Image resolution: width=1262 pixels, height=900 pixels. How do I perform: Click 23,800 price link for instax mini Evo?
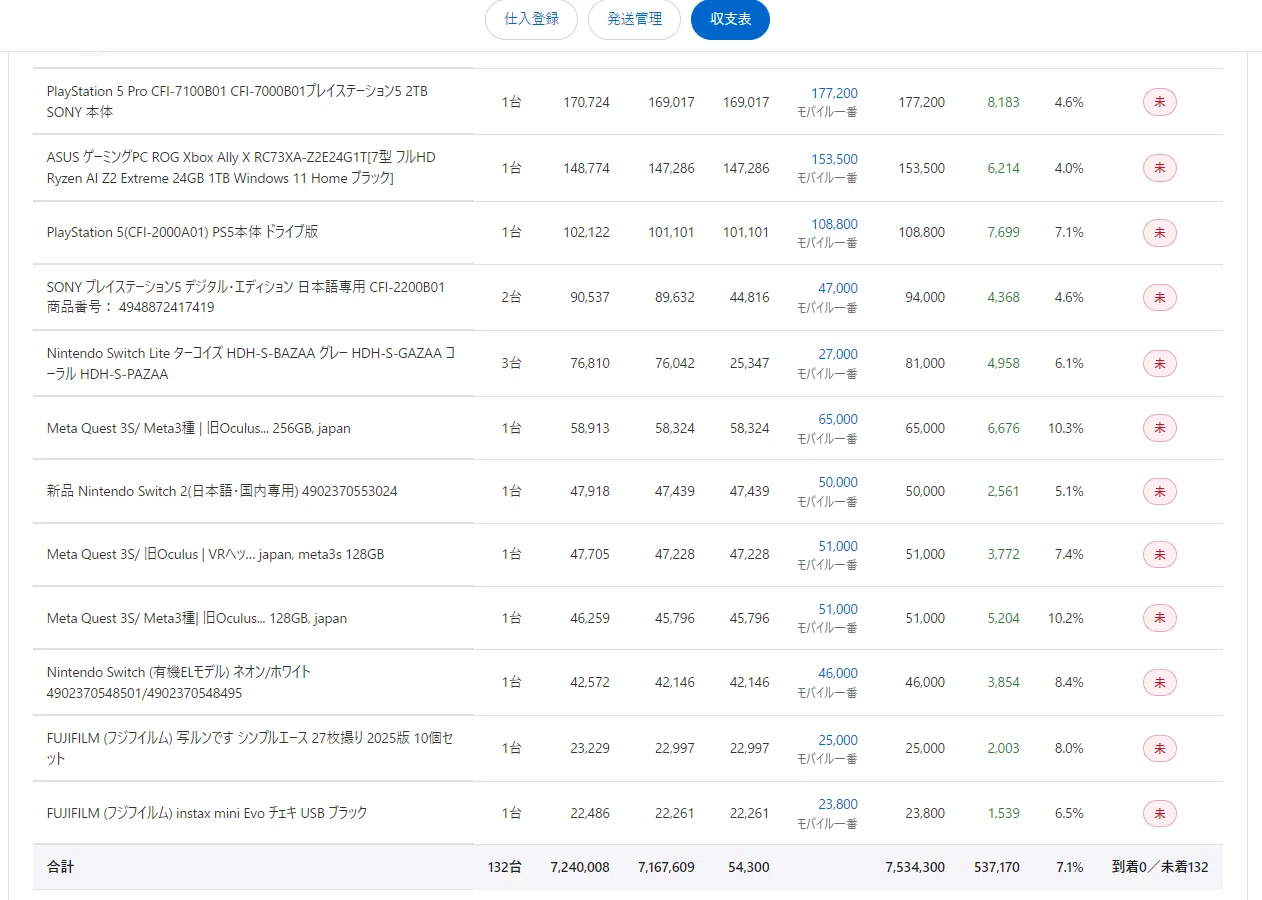tap(838, 804)
